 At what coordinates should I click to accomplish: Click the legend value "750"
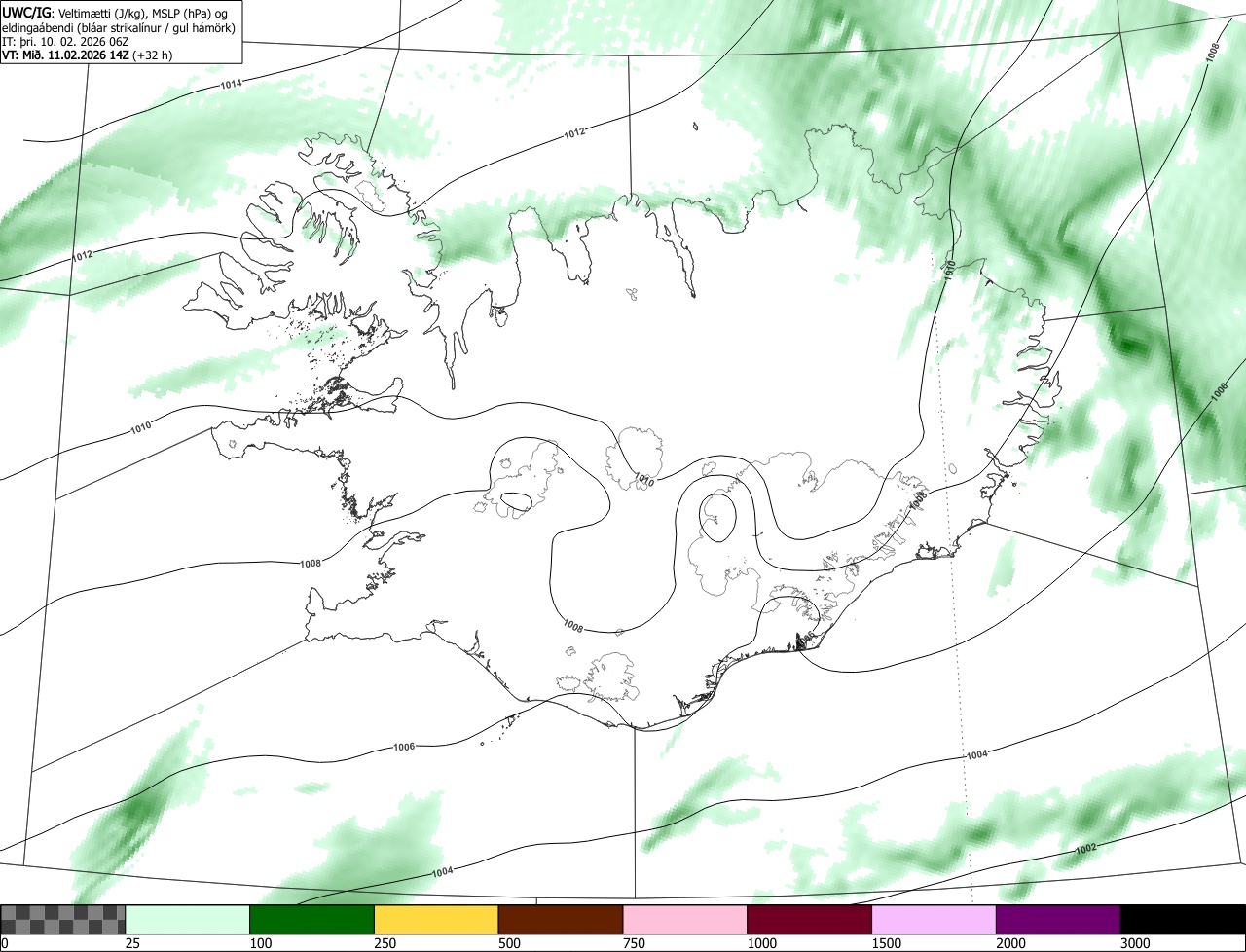click(x=636, y=943)
